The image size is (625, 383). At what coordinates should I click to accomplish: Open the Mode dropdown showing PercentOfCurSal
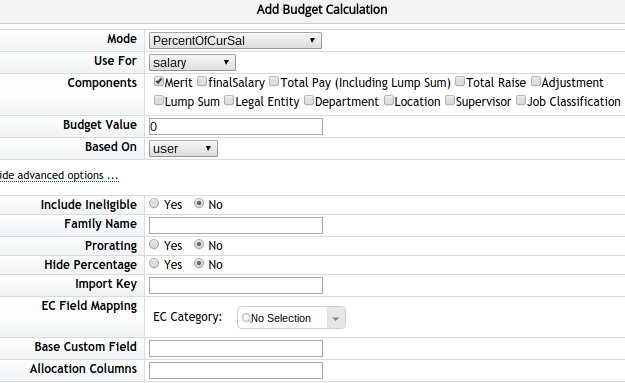(x=235, y=41)
